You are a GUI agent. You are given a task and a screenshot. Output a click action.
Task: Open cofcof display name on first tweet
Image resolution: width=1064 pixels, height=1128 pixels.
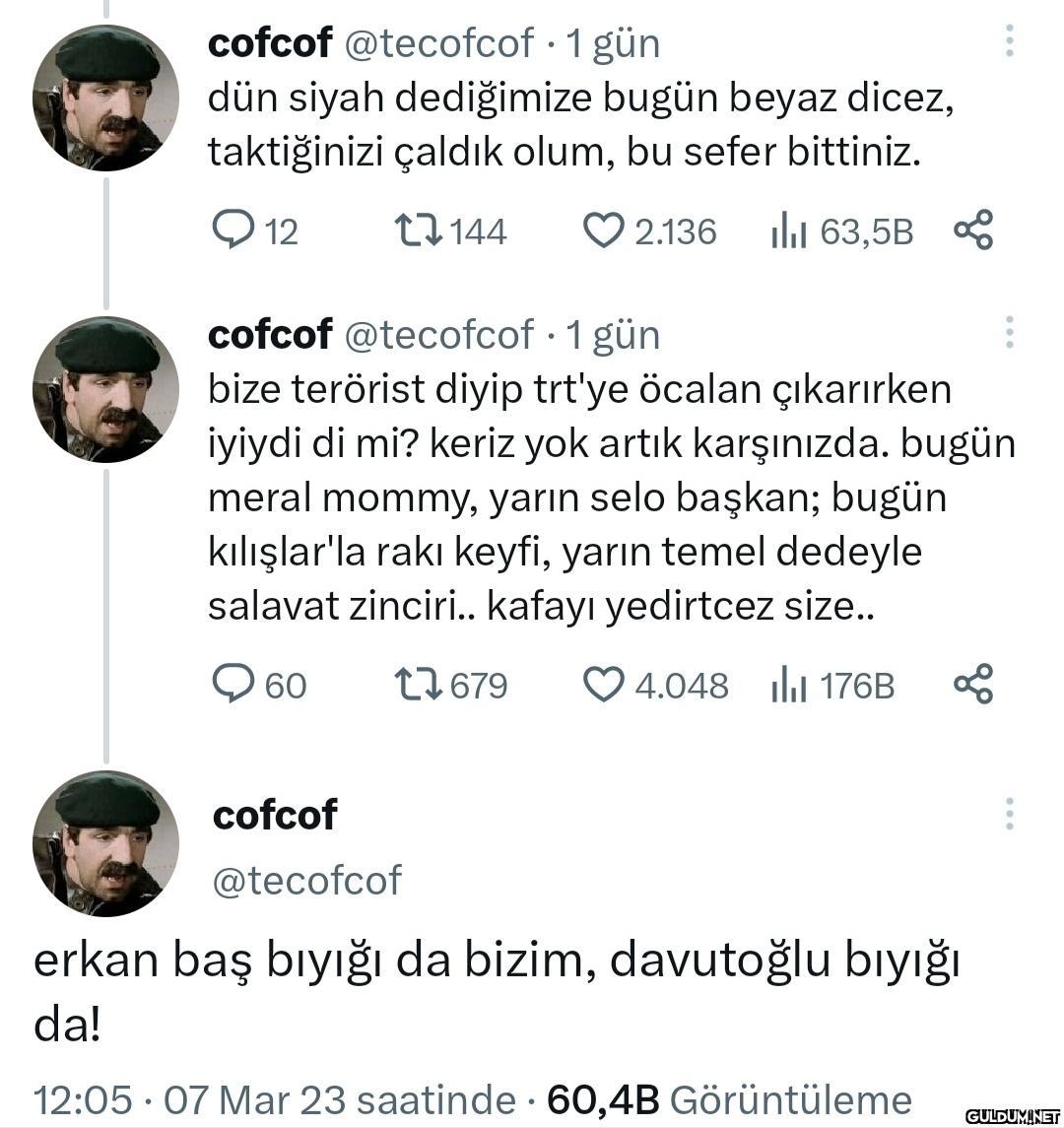click(x=270, y=43)
